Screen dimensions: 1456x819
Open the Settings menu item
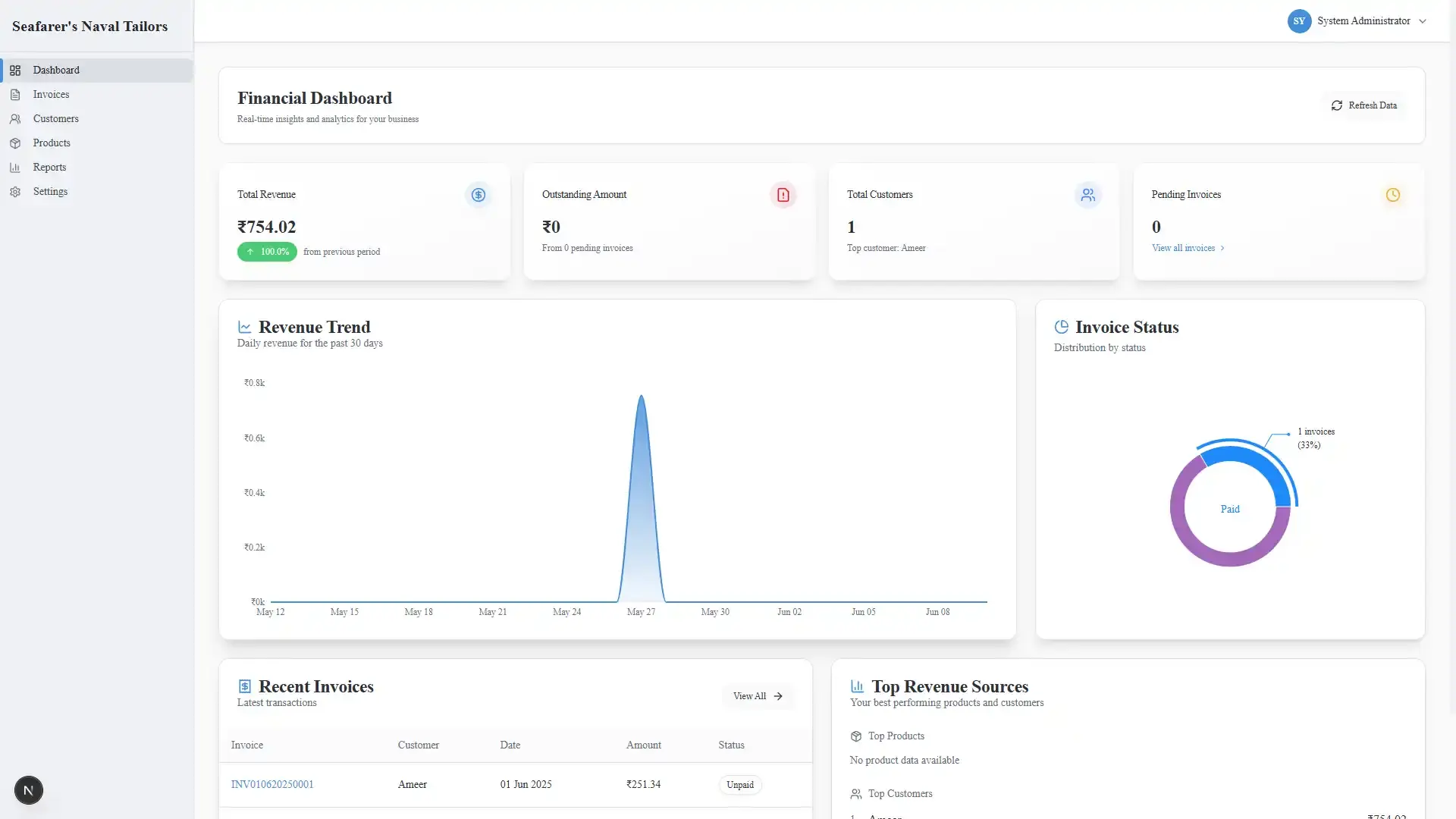point(97,192)
